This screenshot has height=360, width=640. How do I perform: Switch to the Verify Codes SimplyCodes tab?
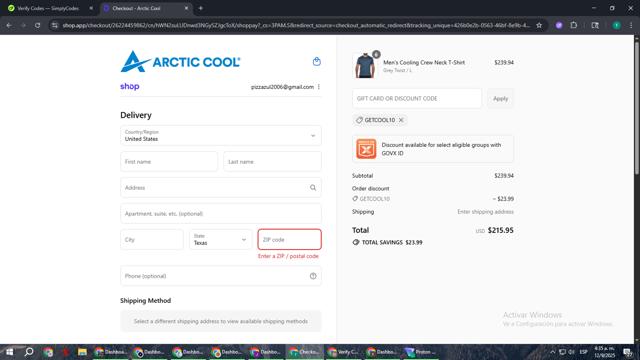point(48,8)
